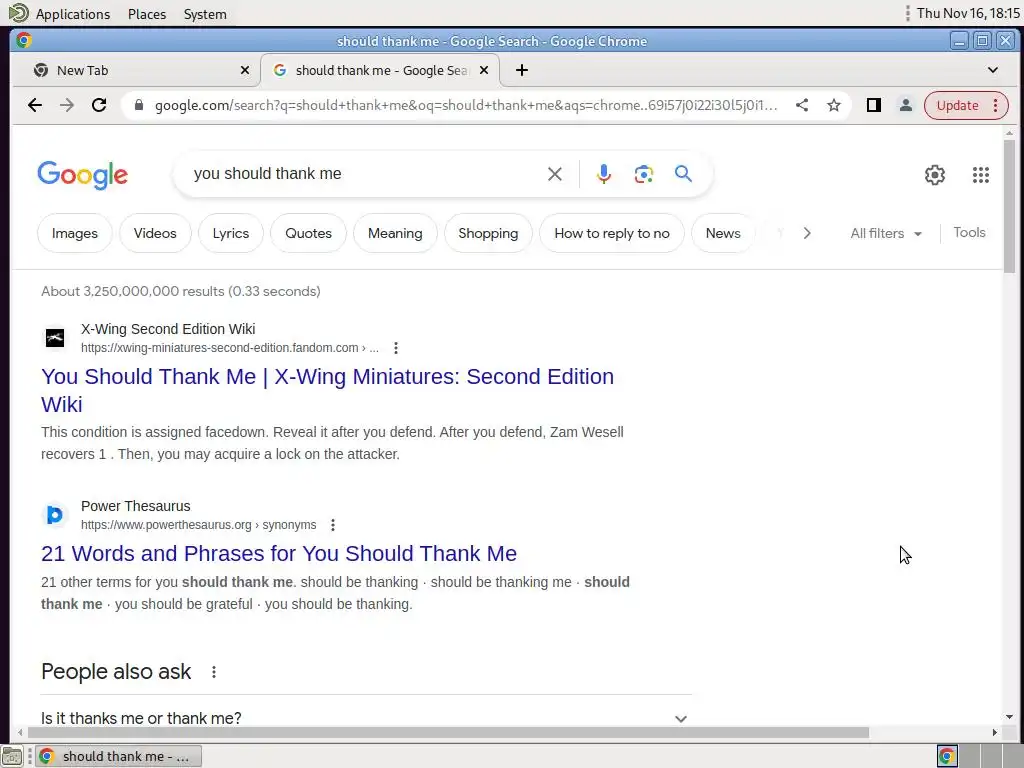Open Chrome side panel
The image size is (1024, 768).
[874, 105]
